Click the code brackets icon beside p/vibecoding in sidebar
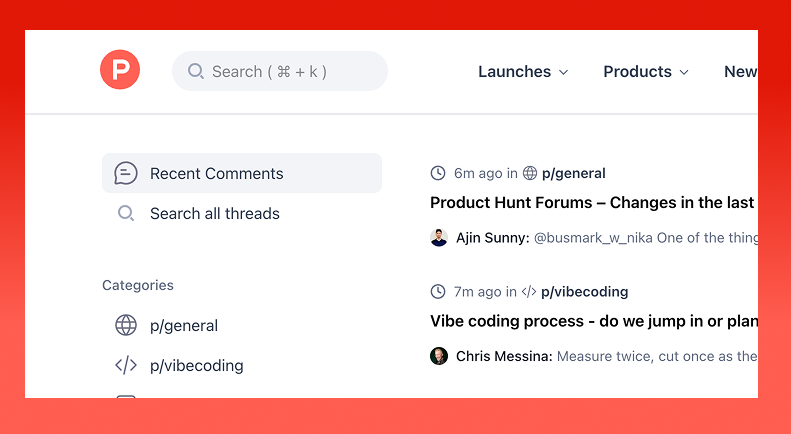The height and width of the screenshot is (434, 791). click(x=126, y=365)
